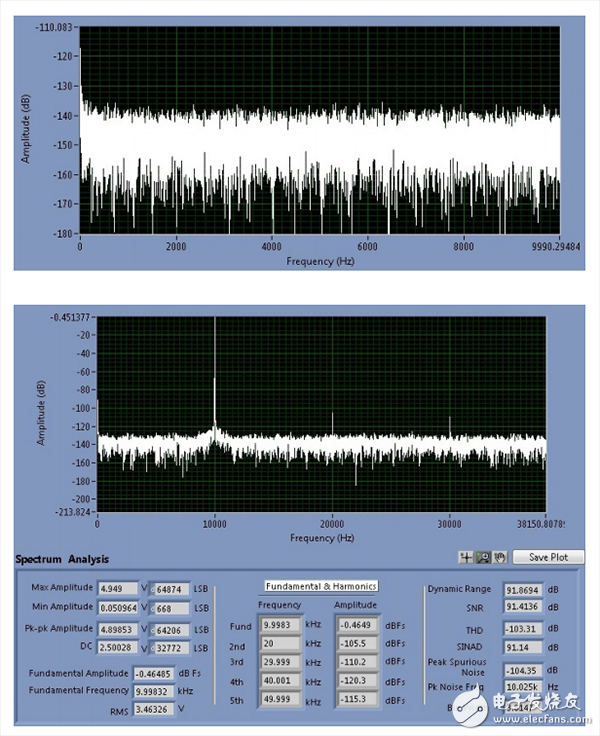600x736 pixels.
Task: Activate the graph zoom tool
Action: [482, 557]
